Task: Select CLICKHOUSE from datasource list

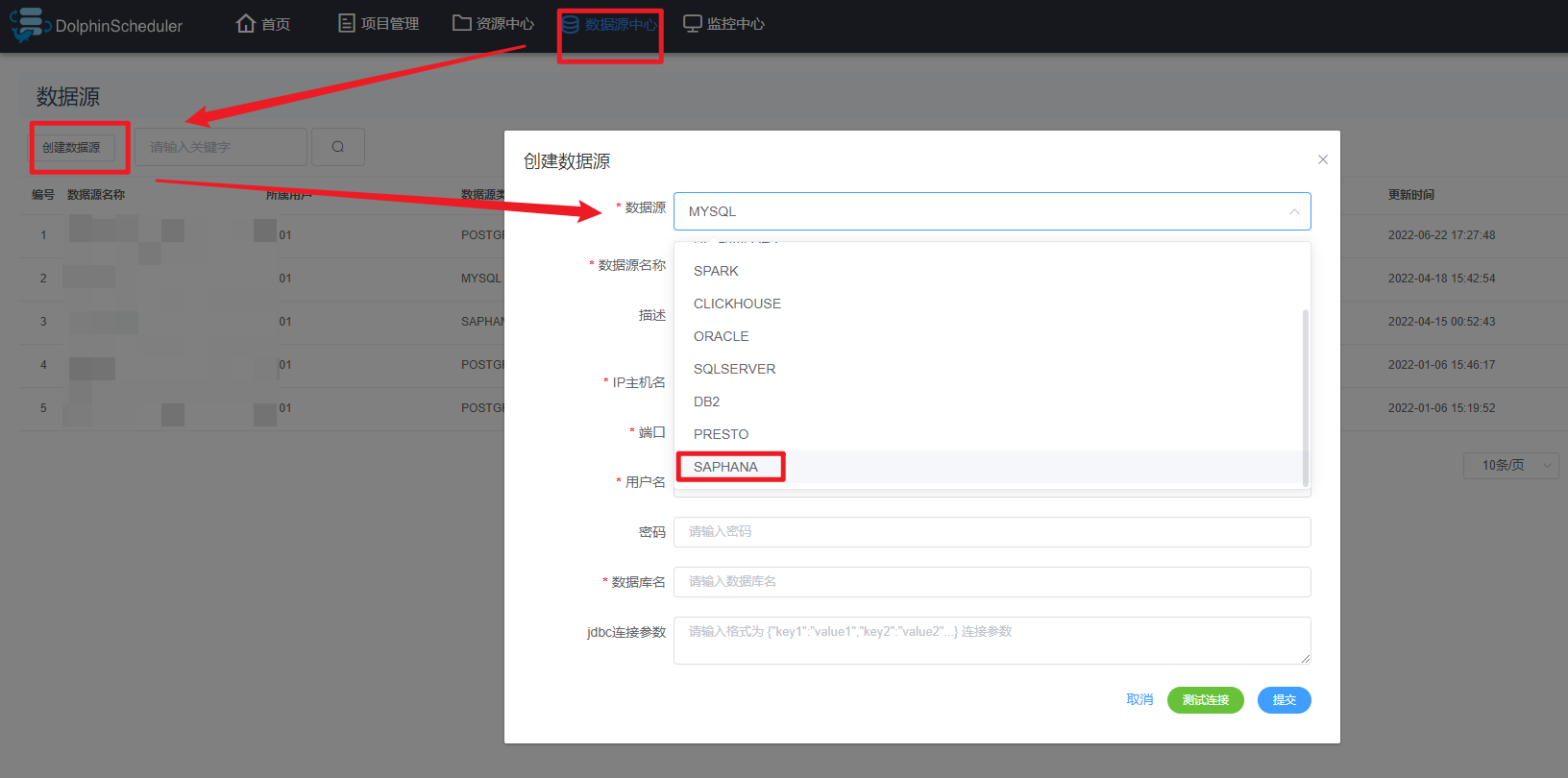Action: tap(992, 304)
